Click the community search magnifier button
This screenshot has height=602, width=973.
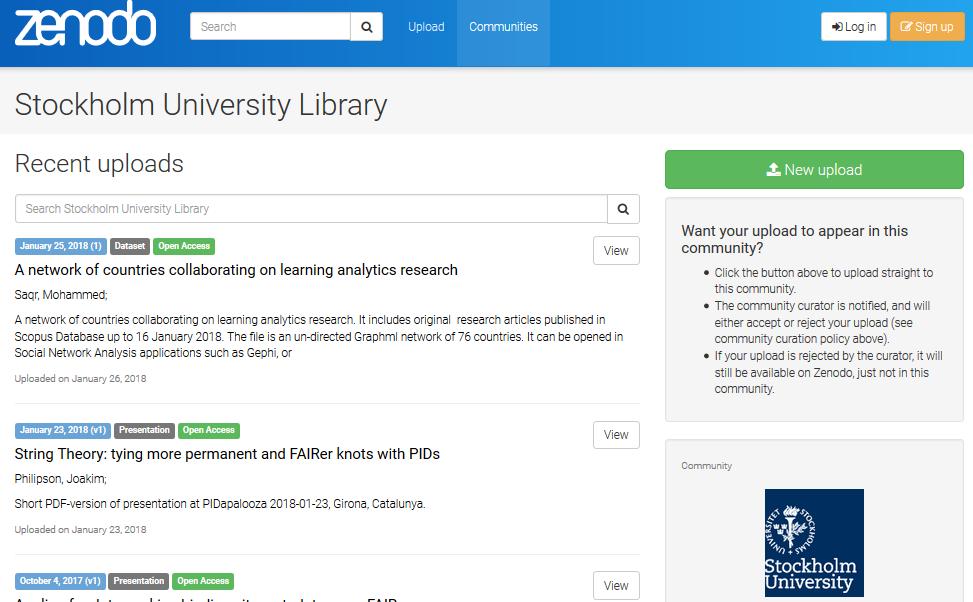623,209
